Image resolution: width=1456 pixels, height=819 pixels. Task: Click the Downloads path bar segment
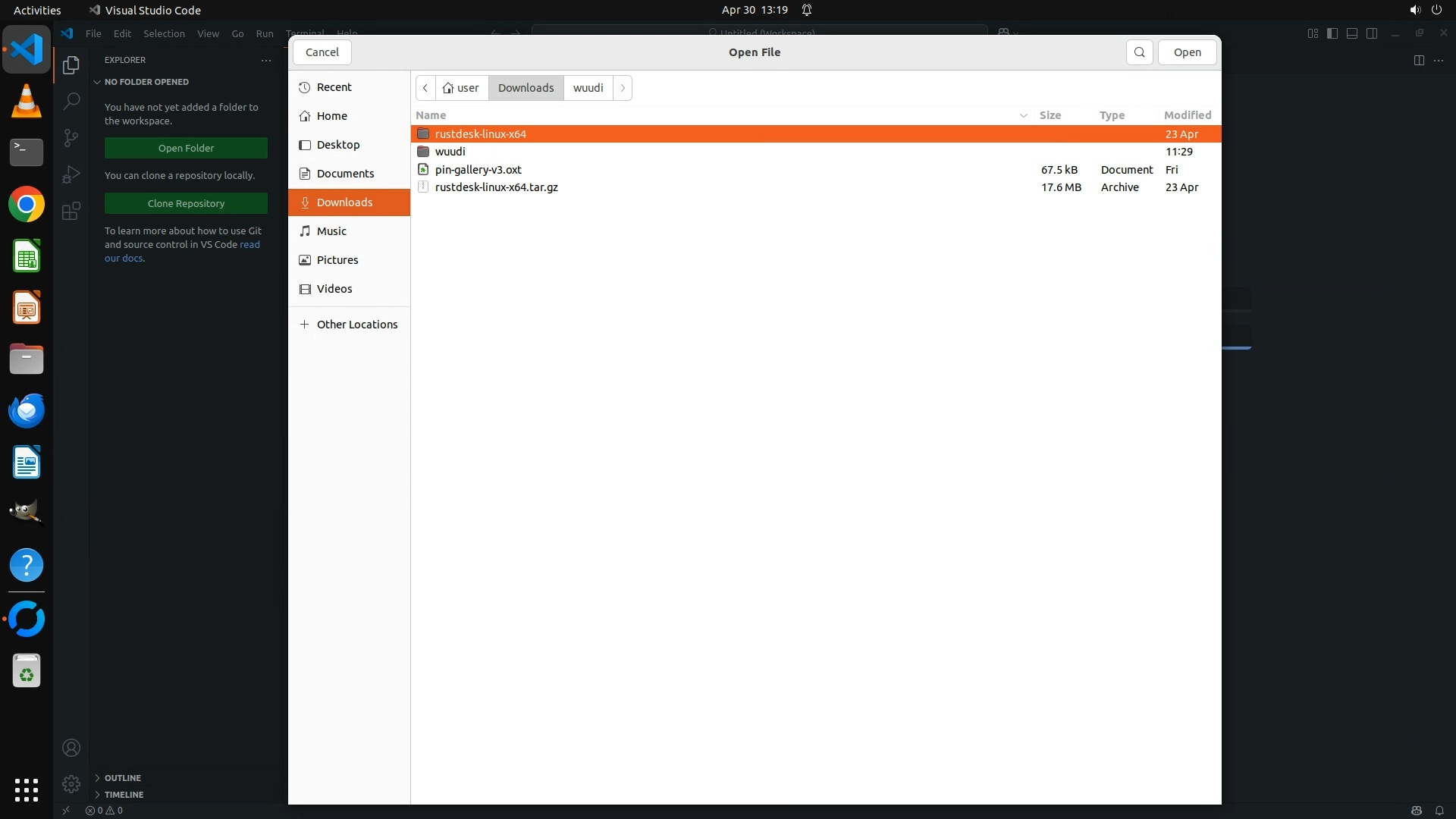point(526,88)
